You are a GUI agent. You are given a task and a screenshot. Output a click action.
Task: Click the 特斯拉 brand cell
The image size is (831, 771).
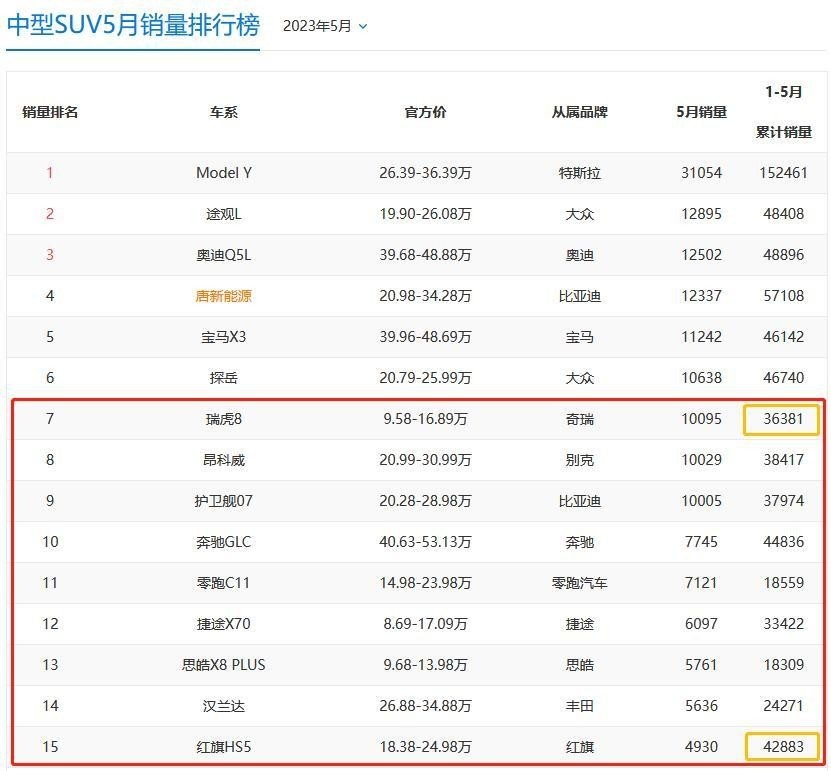[x=579, y=173]
